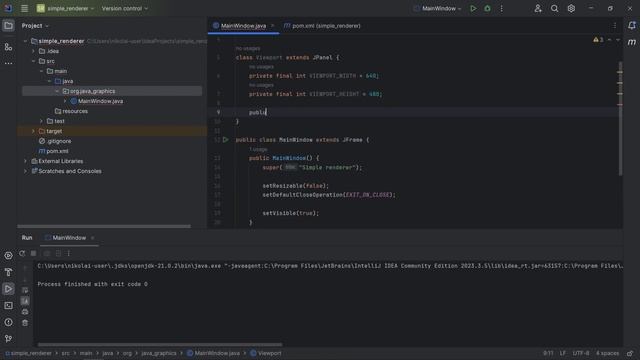Open editor tab options menu
This screenshot has height=360, width=640.
[x=615, y=26]
